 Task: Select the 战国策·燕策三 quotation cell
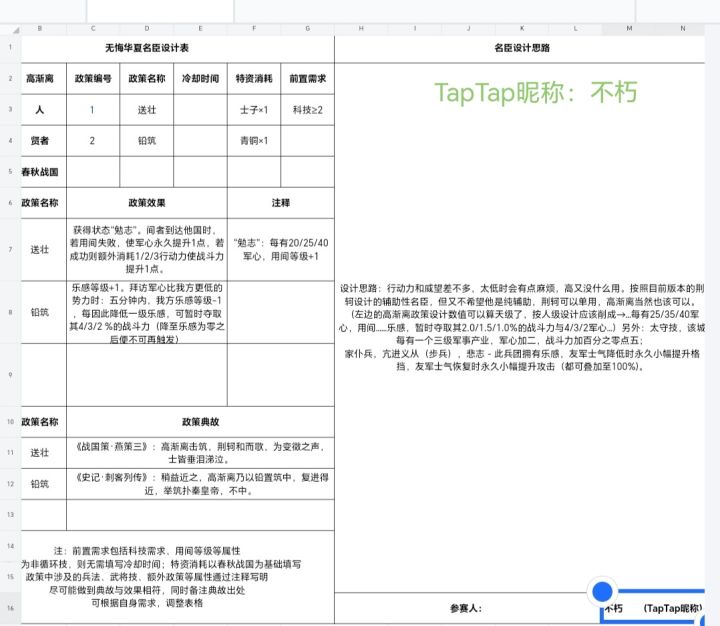point(200,452)
